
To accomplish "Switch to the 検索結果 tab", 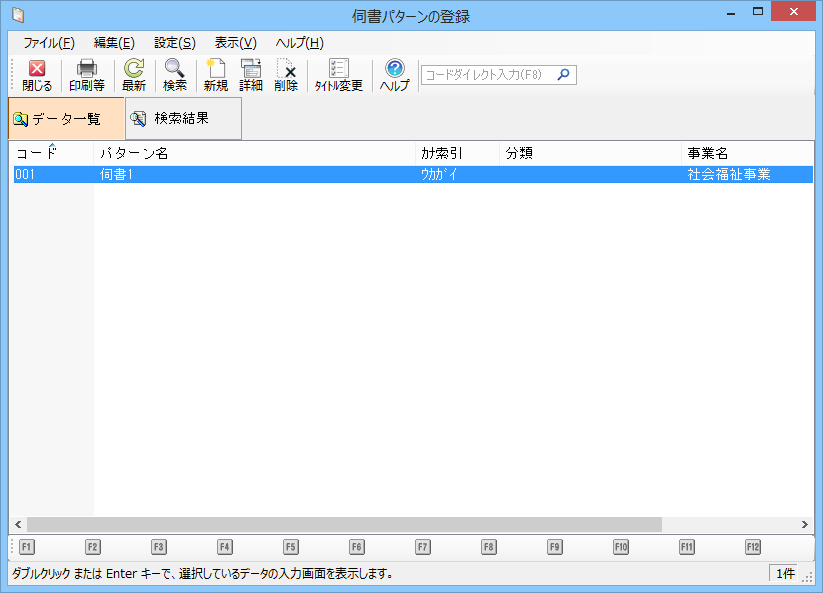I will coord(183,119).
